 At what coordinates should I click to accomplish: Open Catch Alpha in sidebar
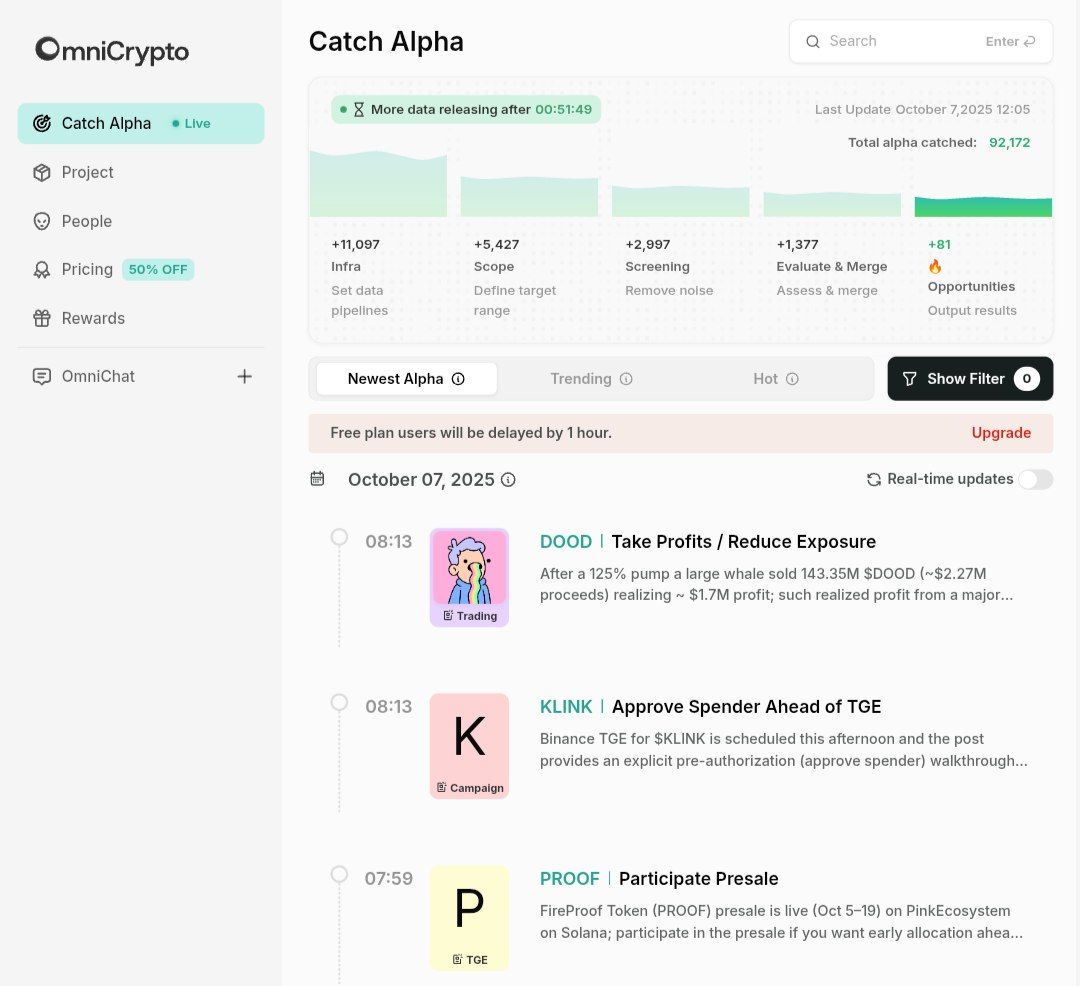[x=141, y=123]
